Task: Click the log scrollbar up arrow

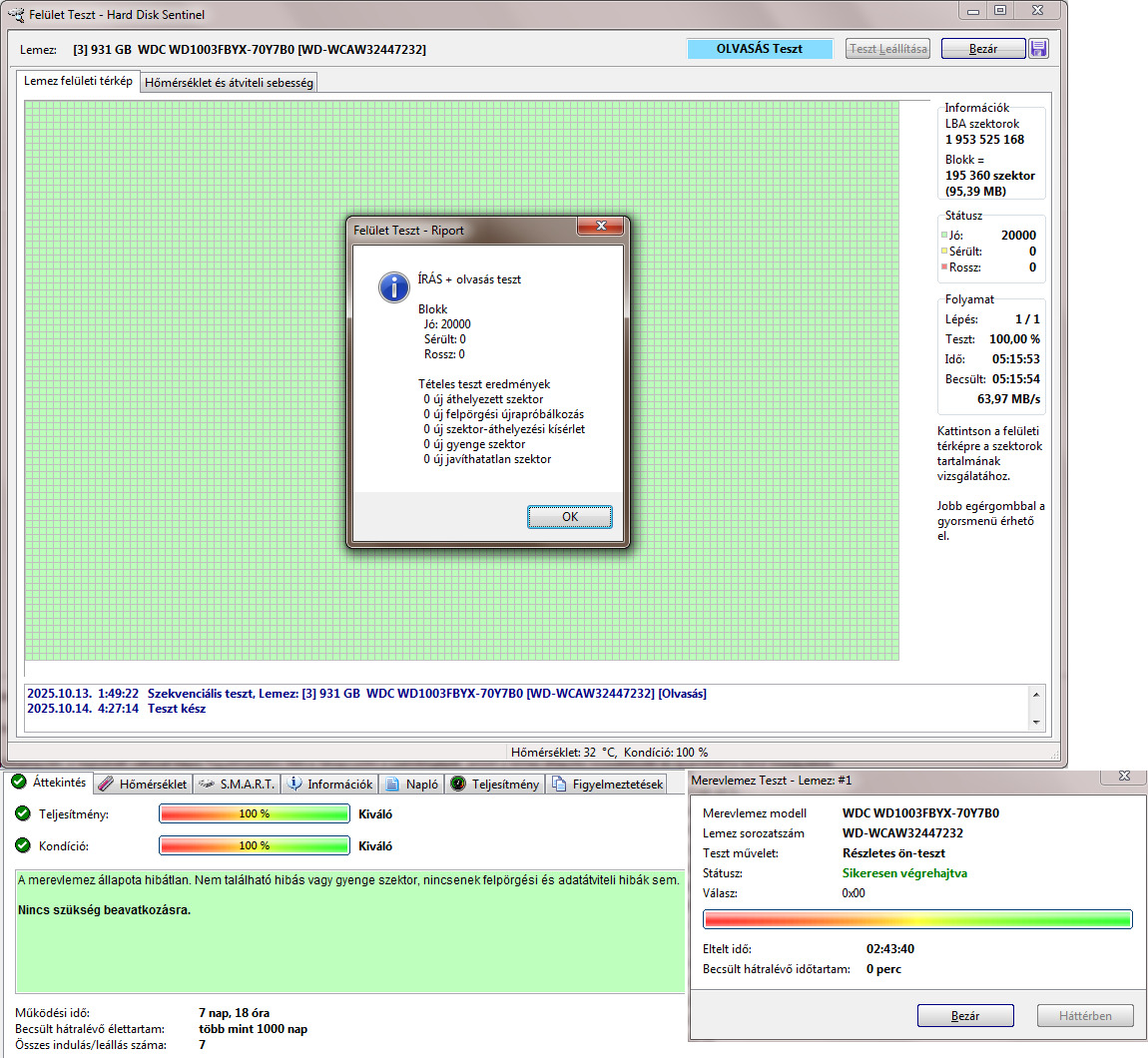Action: (1036, 694)
